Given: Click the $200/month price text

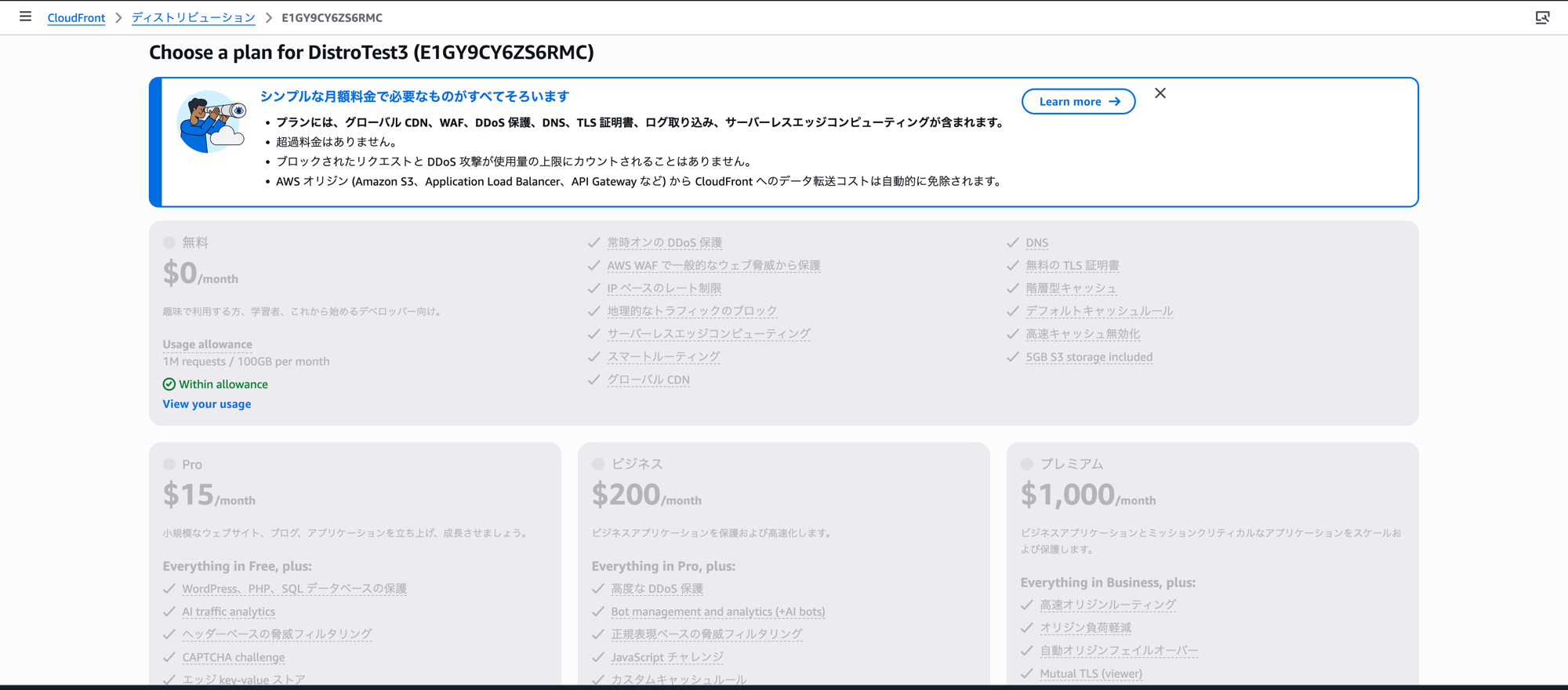Looking at the screenshot, I should [647, 495].
